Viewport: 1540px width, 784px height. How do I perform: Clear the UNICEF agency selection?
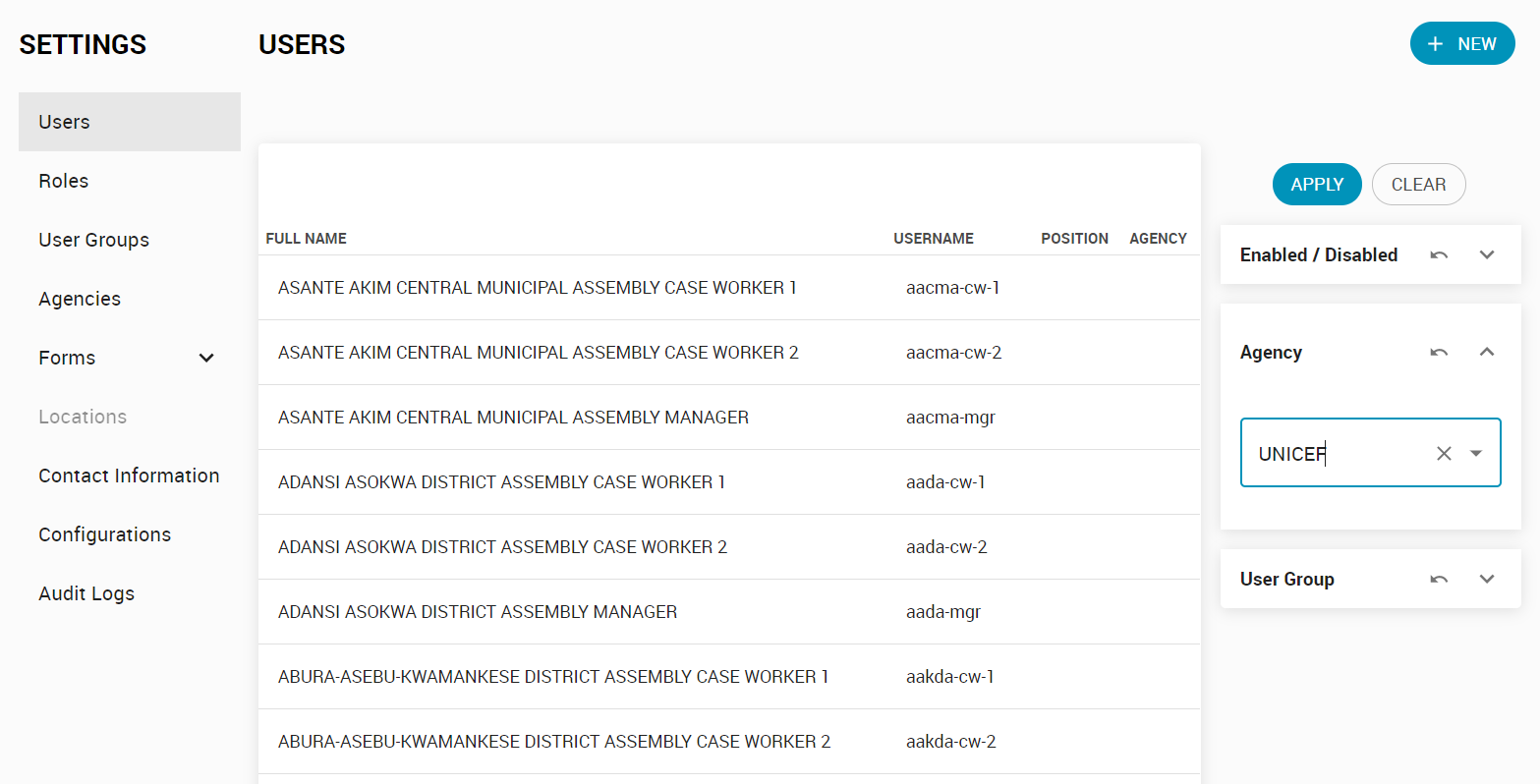pyautogui.click(x=1444, y=453)
